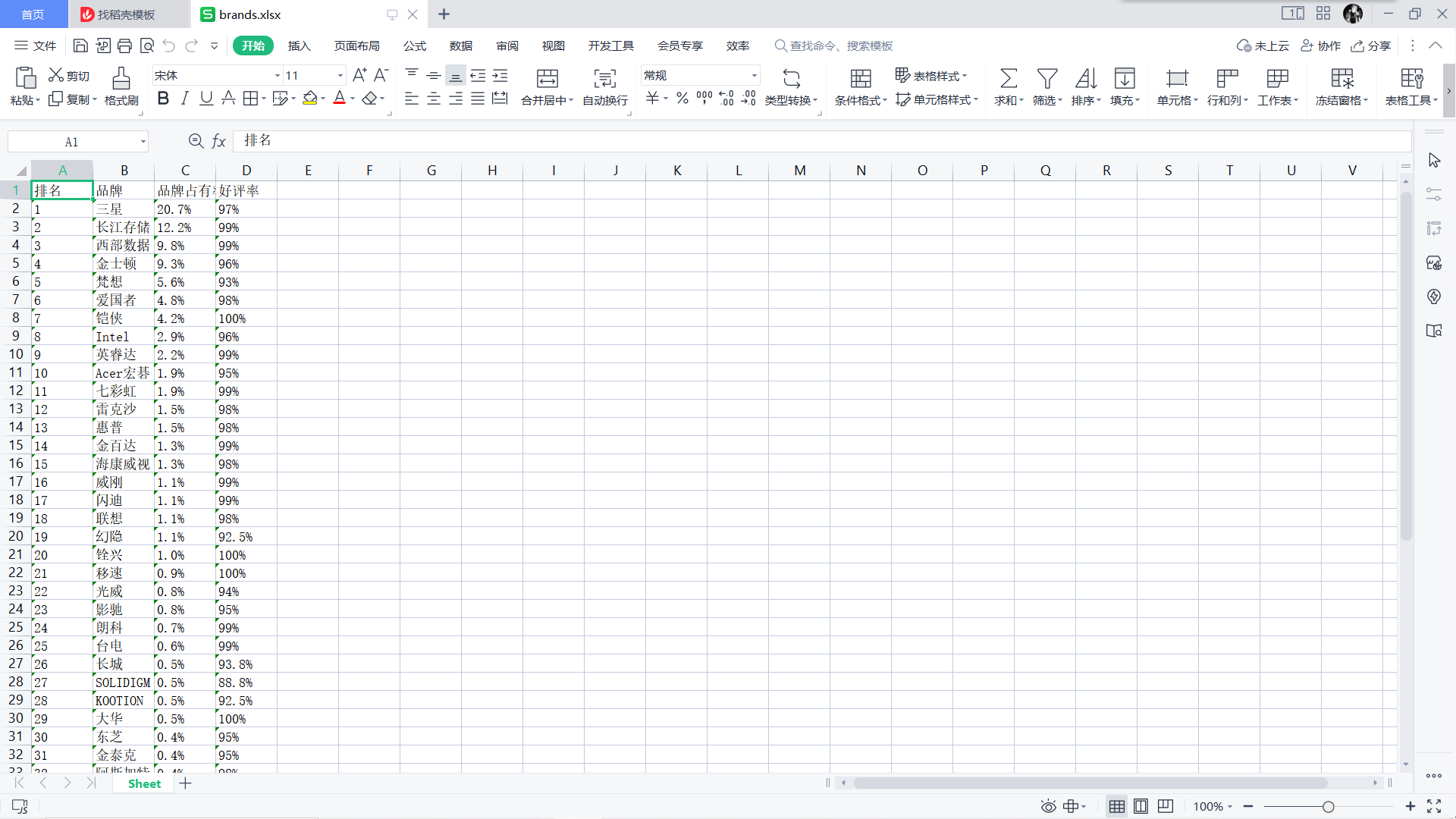This screenshot has width=1456, height=819.
Task: Click the Conditional Formatting (条件格式) icon
Action: coord(860,78)
